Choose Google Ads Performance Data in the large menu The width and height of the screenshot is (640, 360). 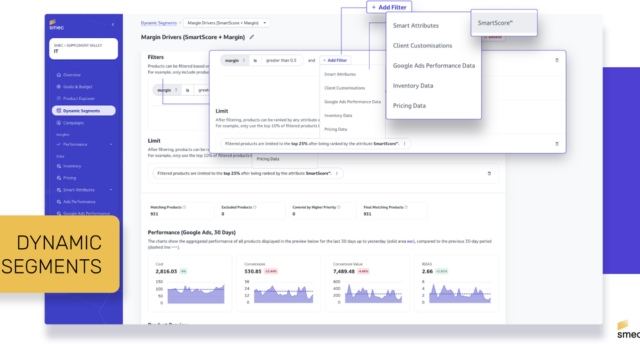tap(434, 66)
